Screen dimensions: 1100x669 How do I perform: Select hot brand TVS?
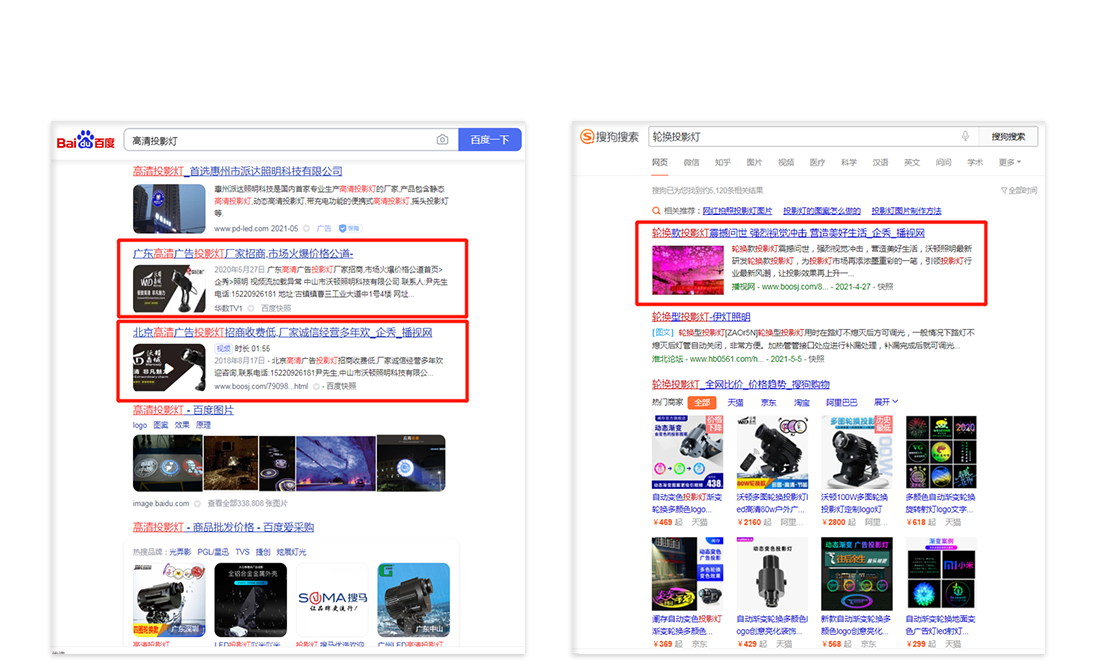[242, 552]
